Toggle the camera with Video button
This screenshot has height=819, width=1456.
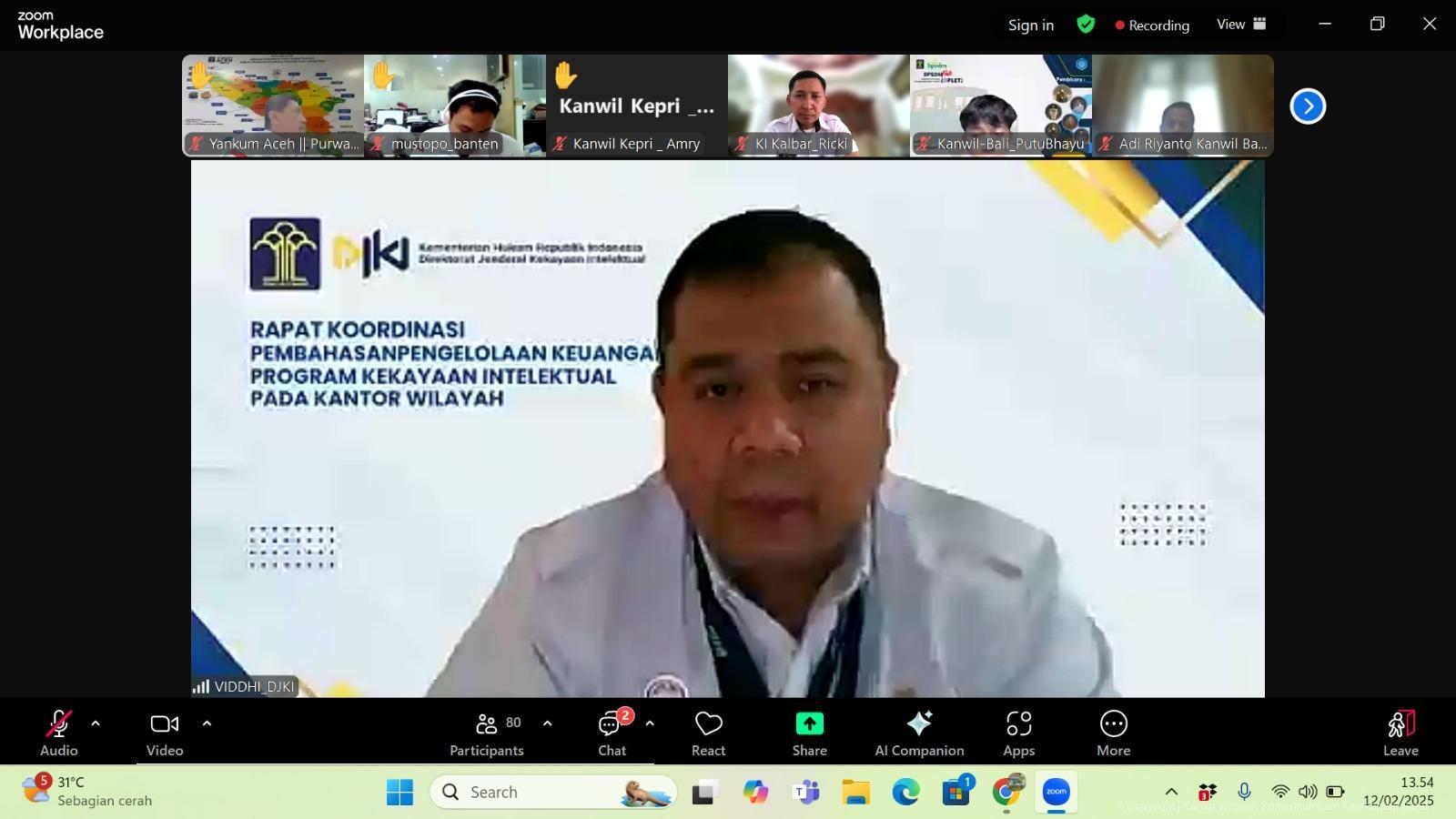tap(165, 733)
